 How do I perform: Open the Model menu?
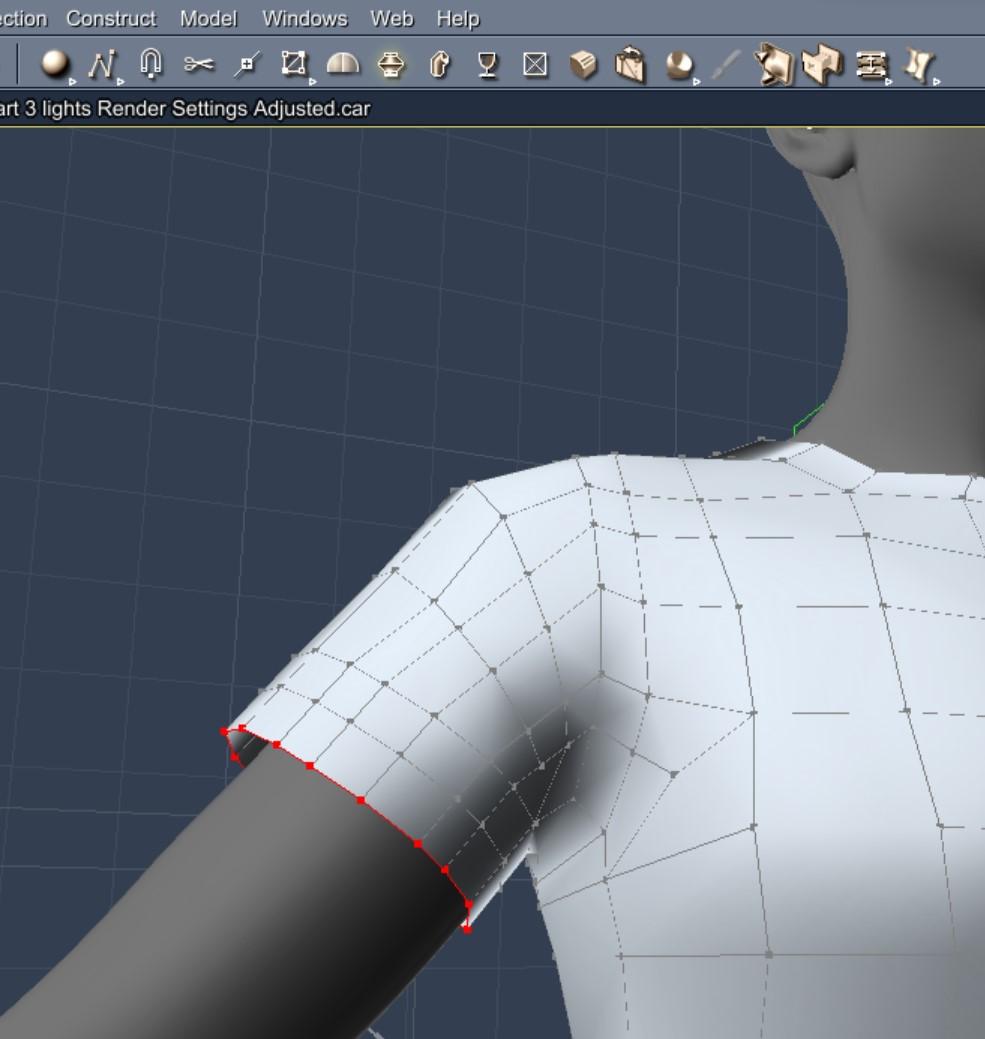(x=208, y=19)
